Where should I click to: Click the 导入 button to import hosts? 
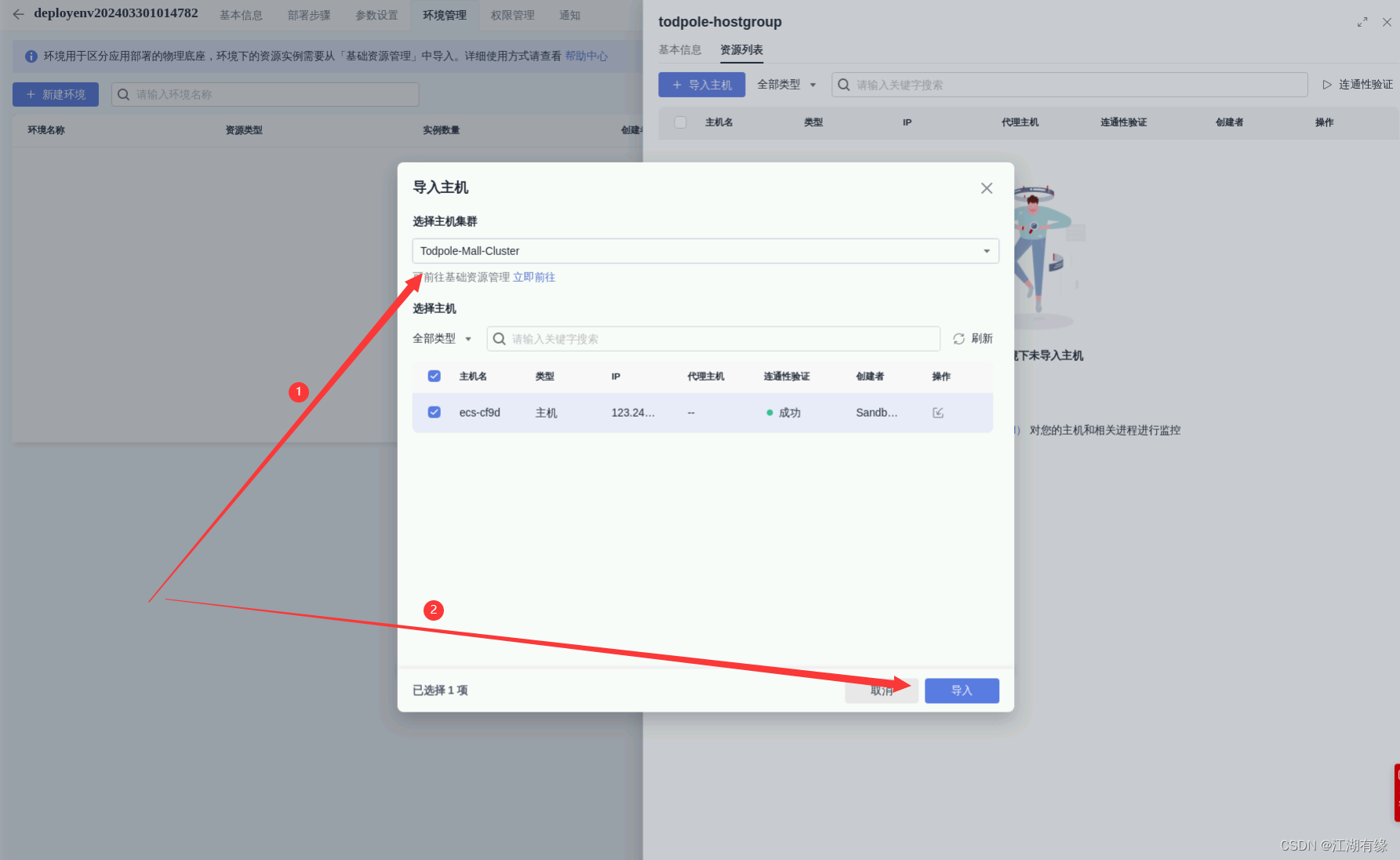pos(962,690)
